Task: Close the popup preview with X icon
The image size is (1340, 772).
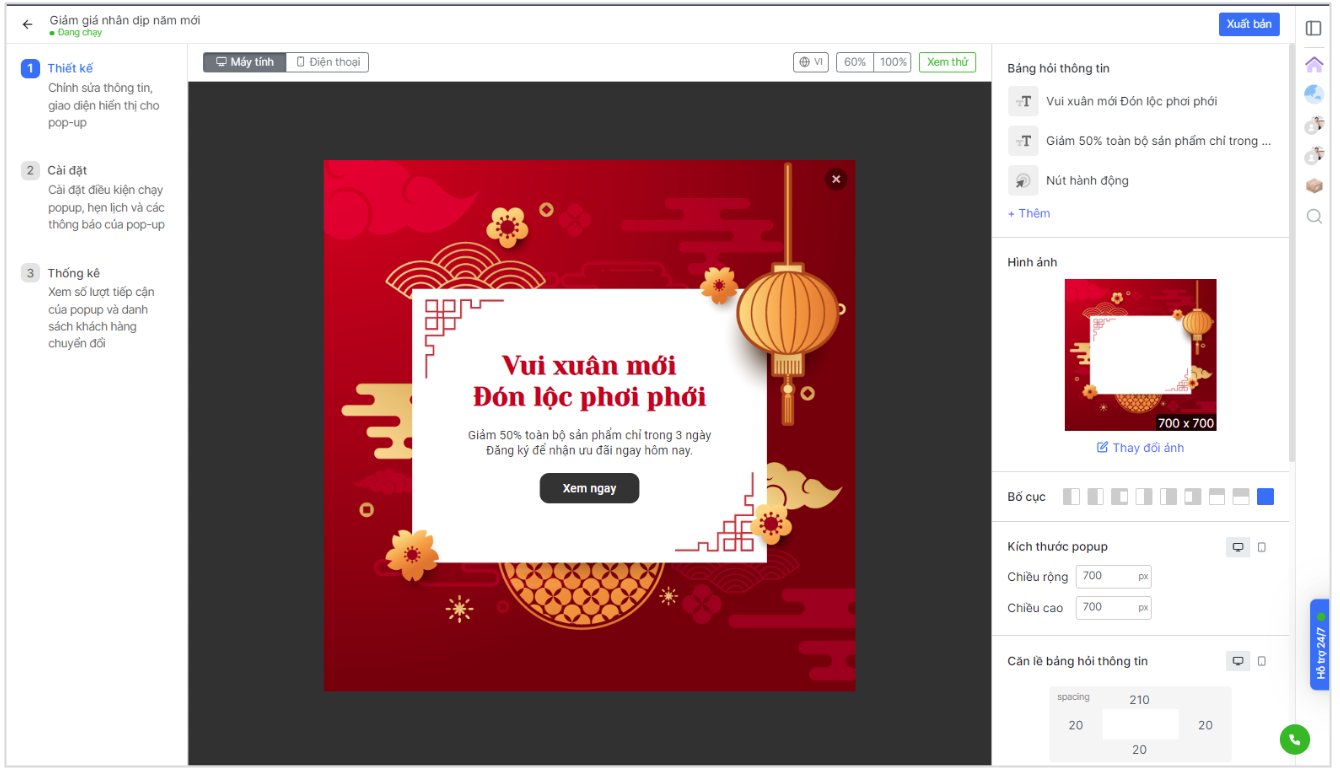Action: (836, 179)
